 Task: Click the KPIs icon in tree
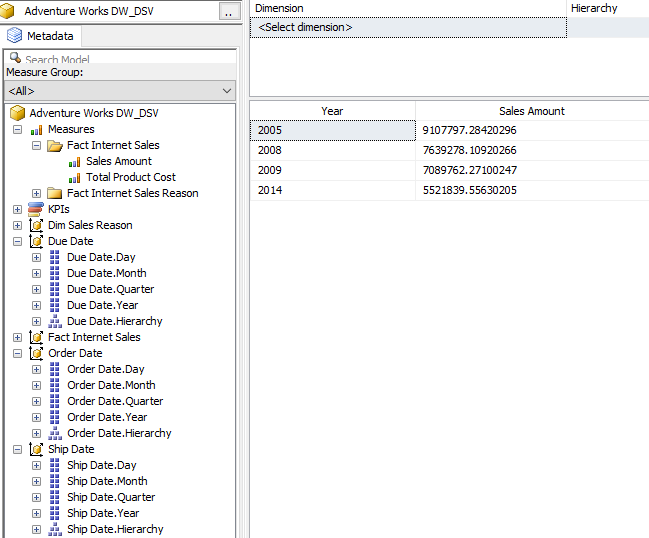pos(36,209)
